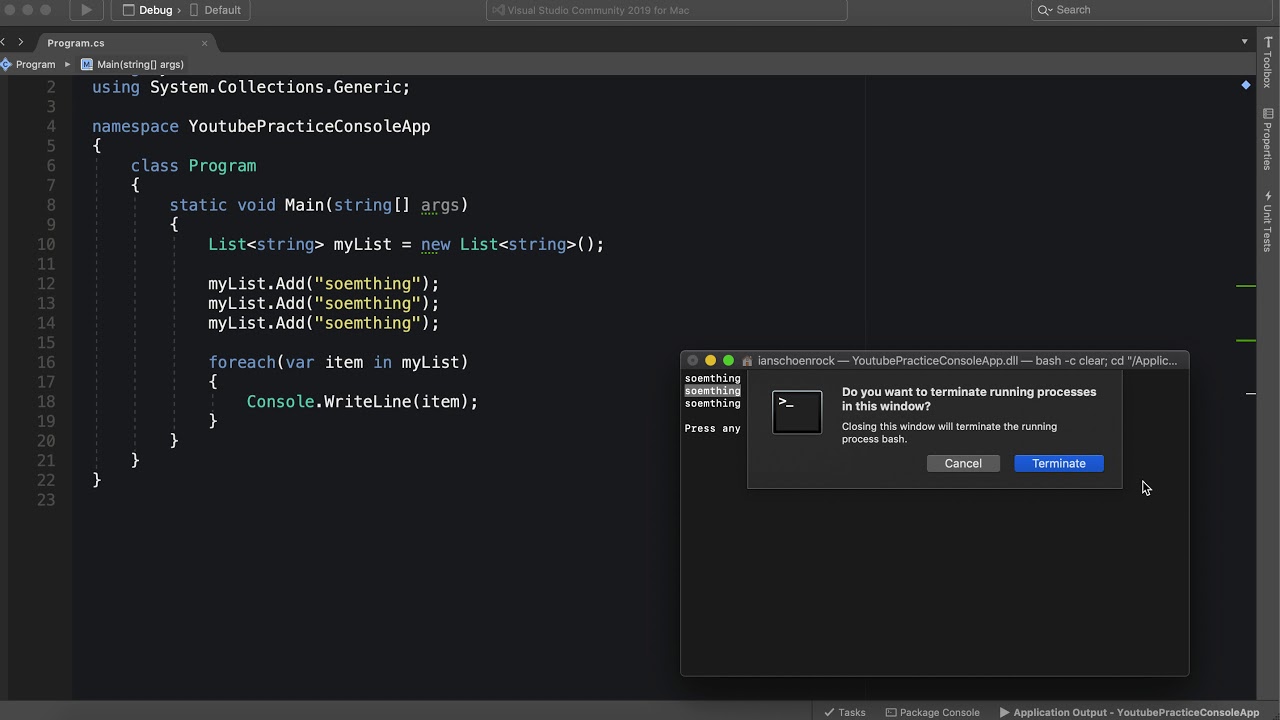Click the Run (play) button in toolbar

click(86, 10)
